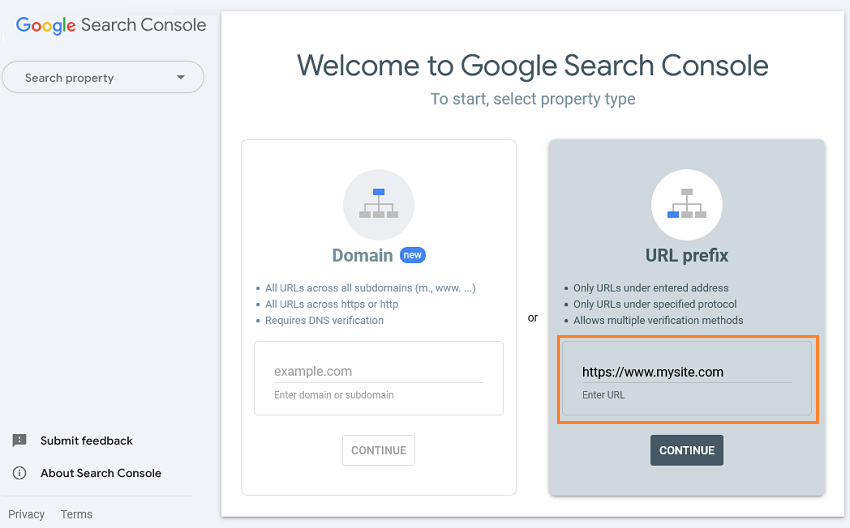Click 'All URLs across https or http' text
850x528 pixels.
(x=332, y=304)
